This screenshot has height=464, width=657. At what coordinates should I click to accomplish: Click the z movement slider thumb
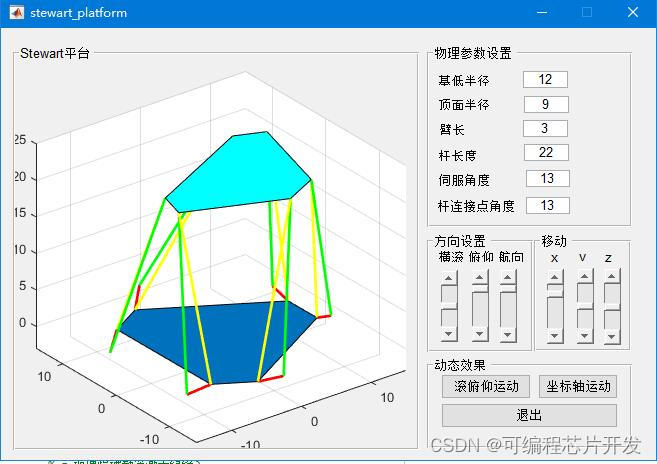[x=612, y=307]
